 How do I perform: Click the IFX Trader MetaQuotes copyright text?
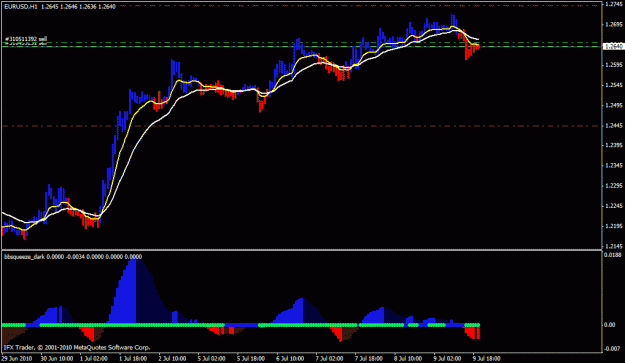pyautogui.click(x=77, y=347)
